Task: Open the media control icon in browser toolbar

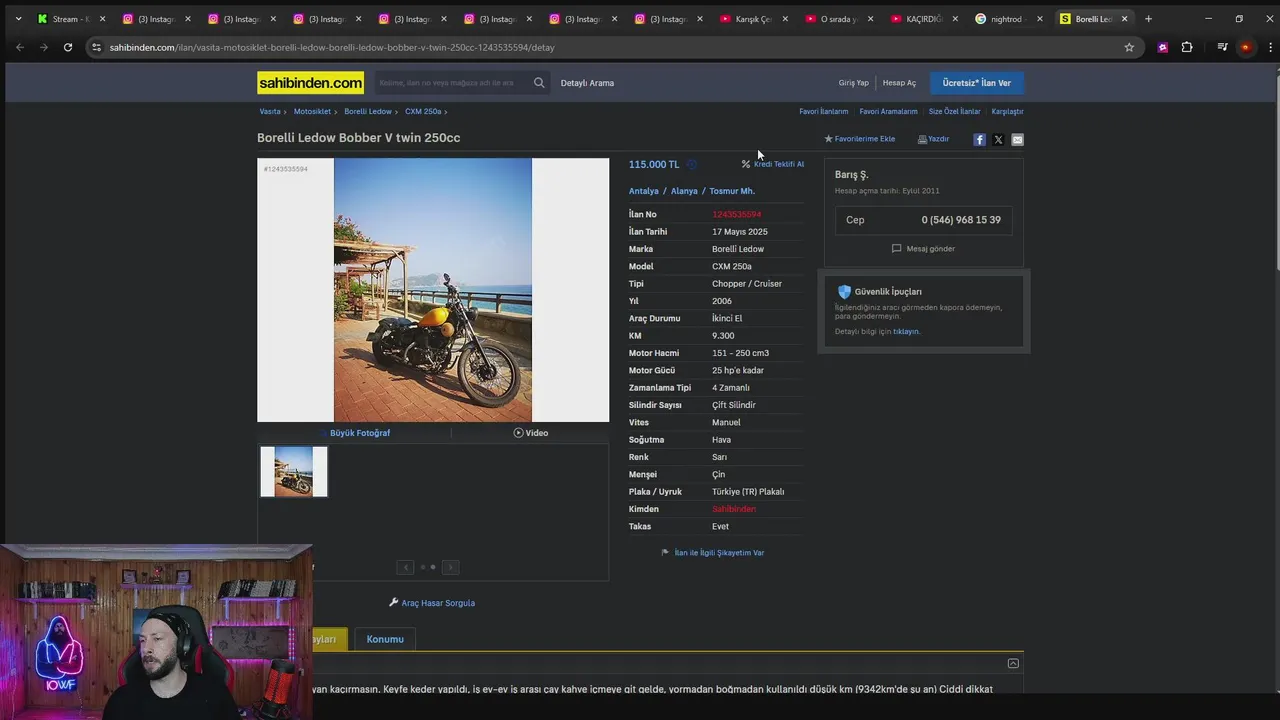Action: 1222,47
